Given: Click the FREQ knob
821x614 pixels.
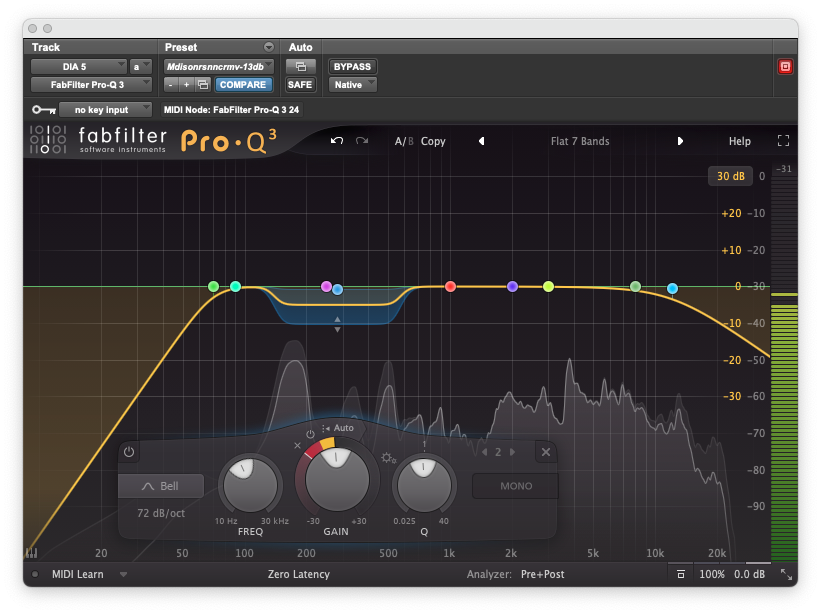Looking at the screenshot, I should coord(250,485).
